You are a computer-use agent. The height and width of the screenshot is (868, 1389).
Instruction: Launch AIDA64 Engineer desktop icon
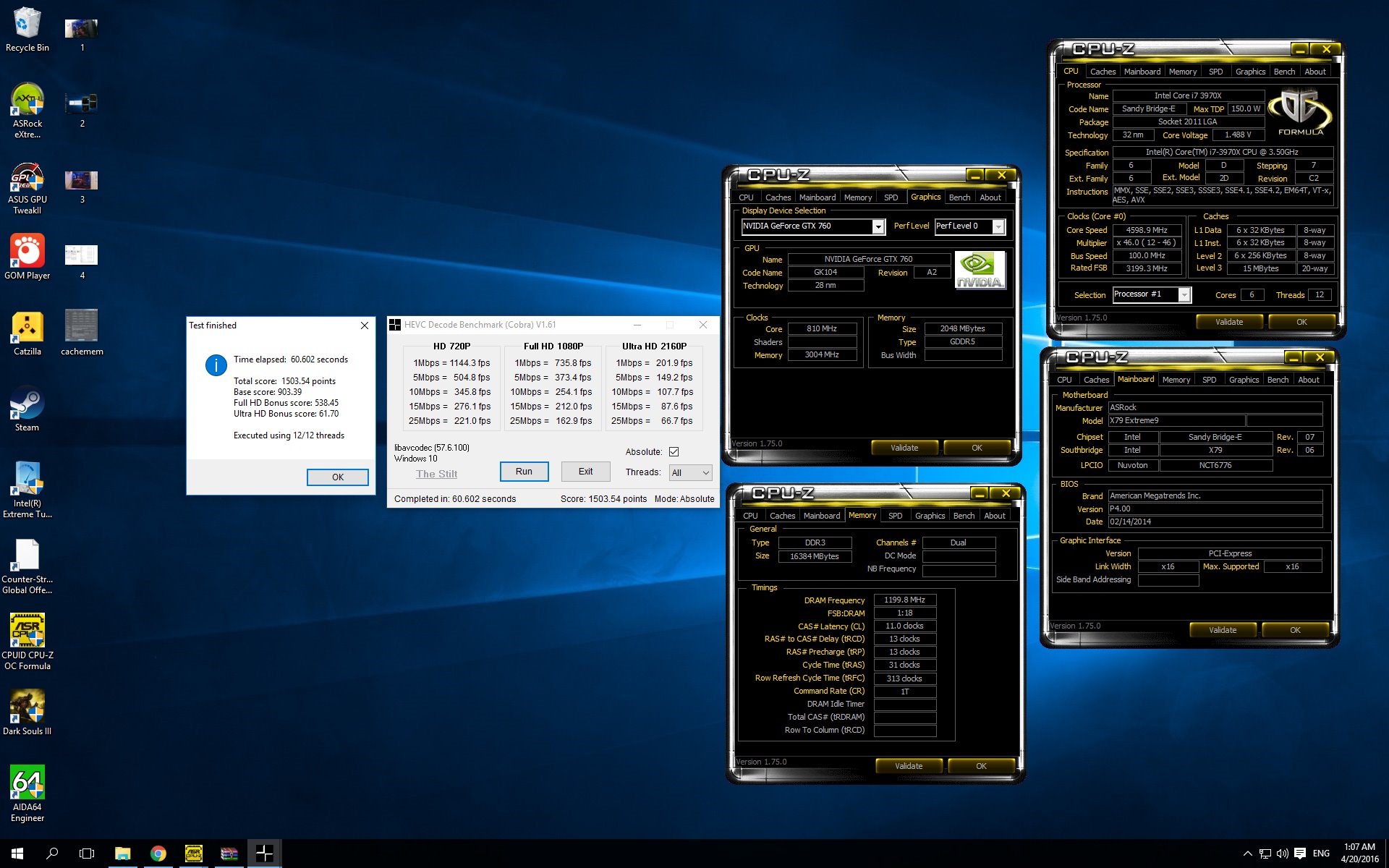coord(27,793)
